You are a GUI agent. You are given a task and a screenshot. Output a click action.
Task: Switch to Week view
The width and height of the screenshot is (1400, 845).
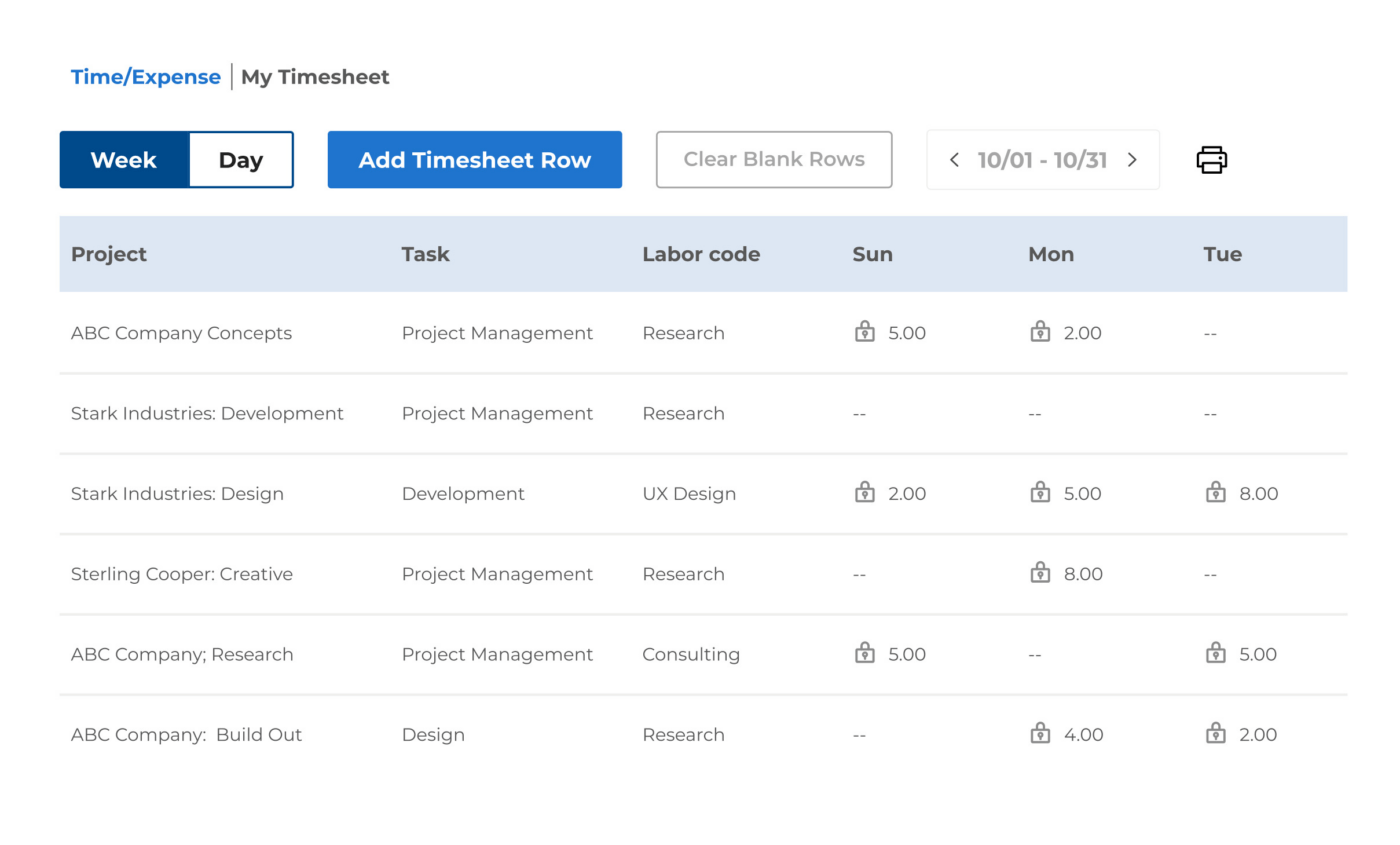click(x=124, y=160)
